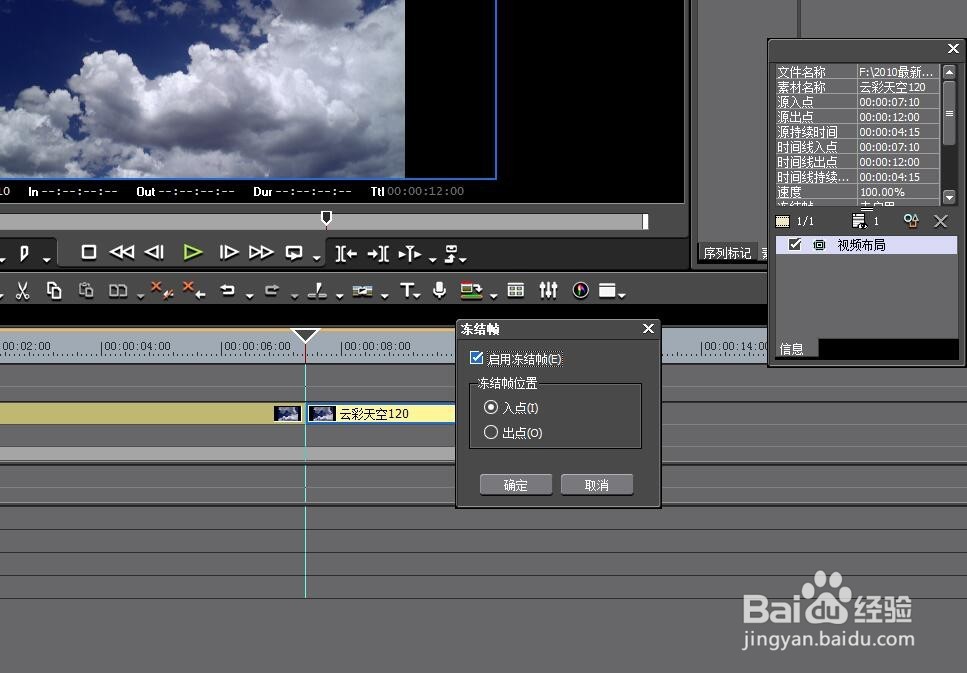The image size is (967, 673).
Task: Click the Create Title (T) icon
Action: point(407,290)
